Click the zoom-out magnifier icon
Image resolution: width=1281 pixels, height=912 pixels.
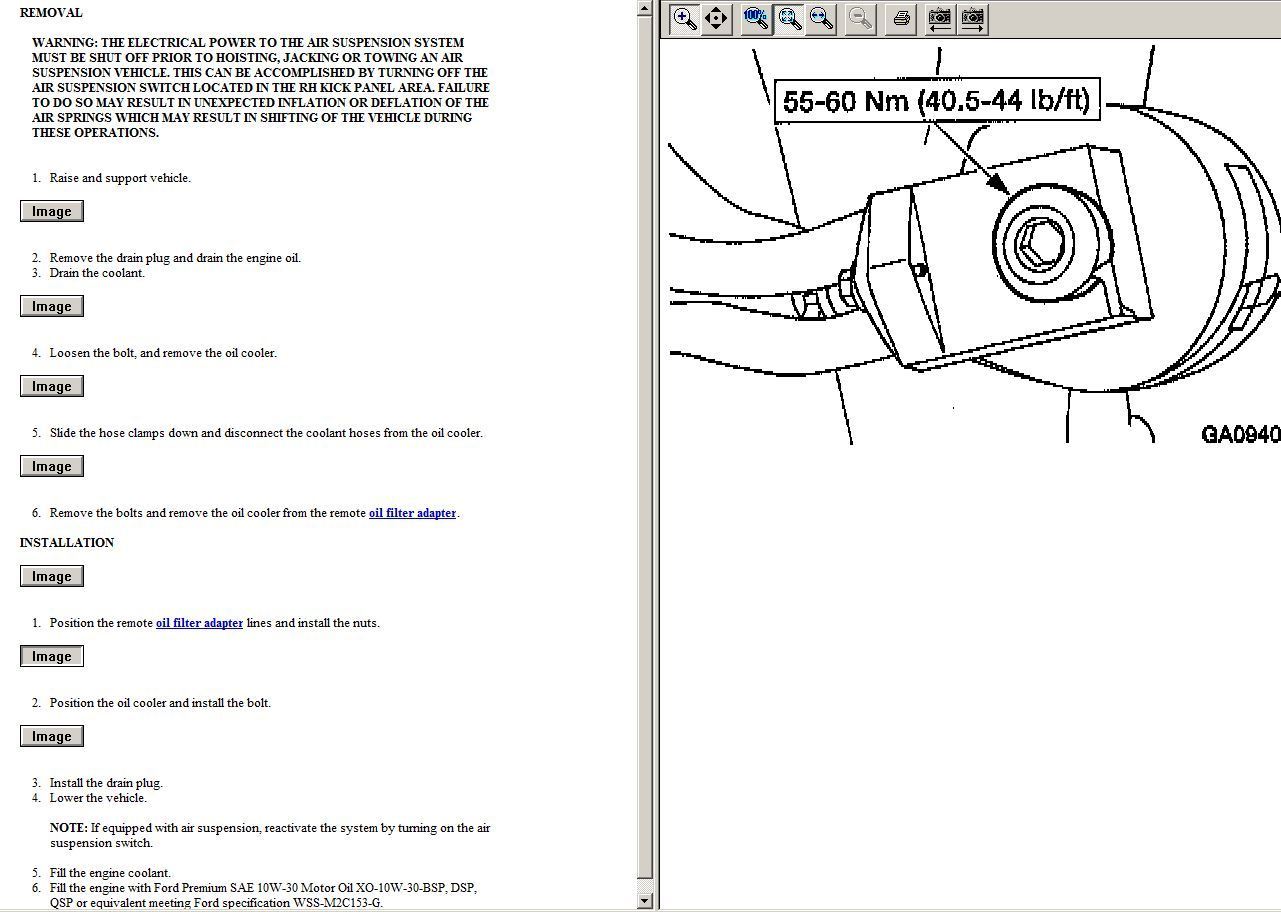pos(860,19)
